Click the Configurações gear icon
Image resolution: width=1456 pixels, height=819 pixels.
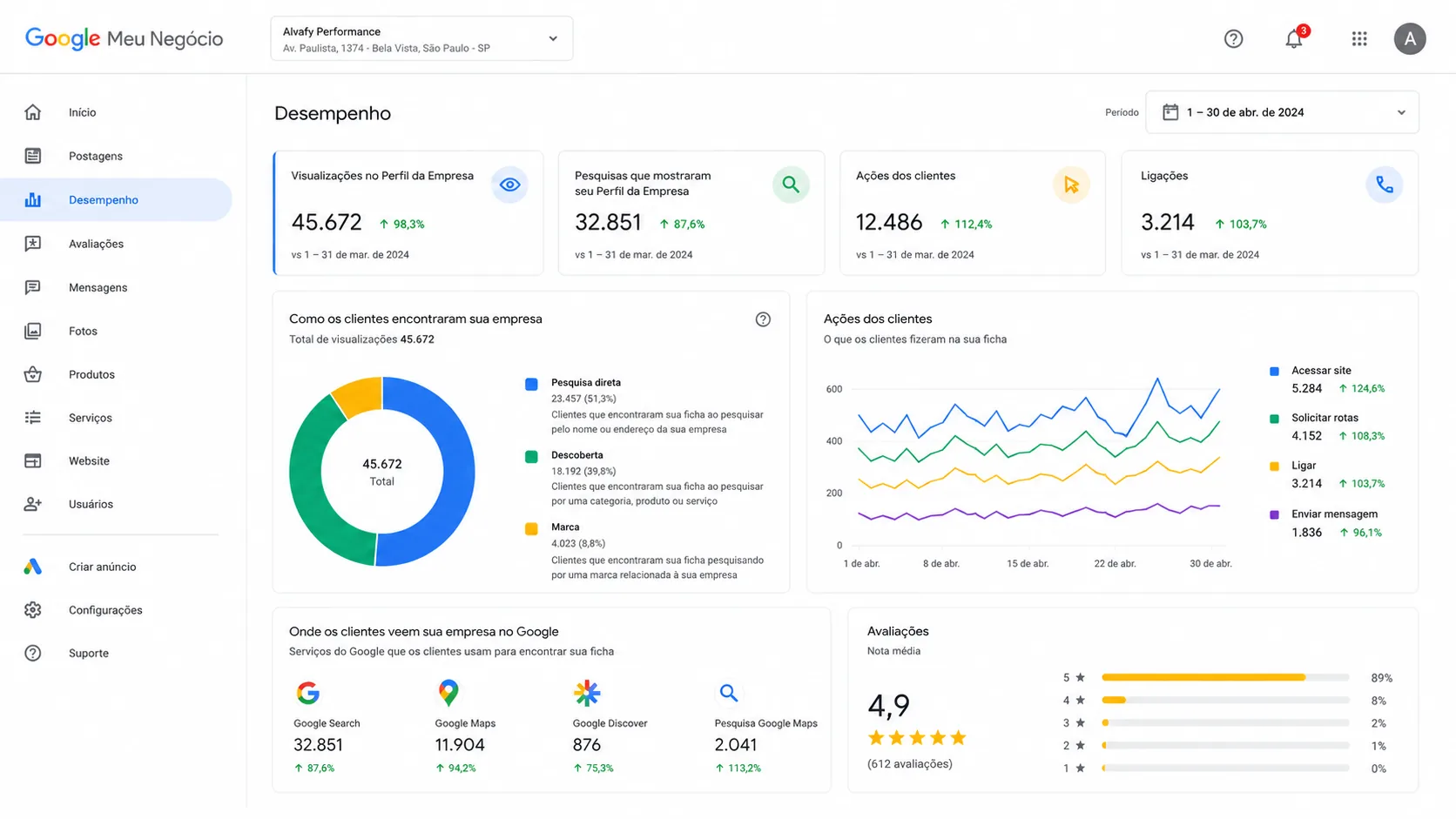(33, 610)
